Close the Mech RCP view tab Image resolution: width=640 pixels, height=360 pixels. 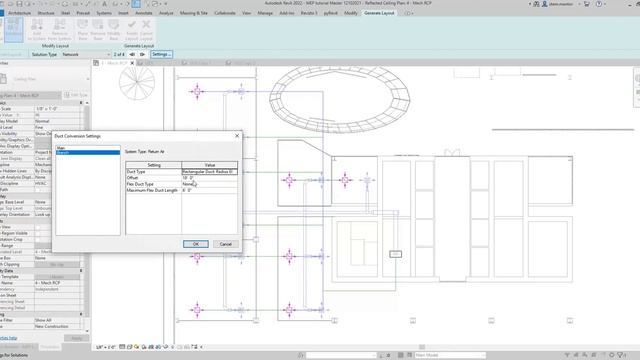pos(132,63)
